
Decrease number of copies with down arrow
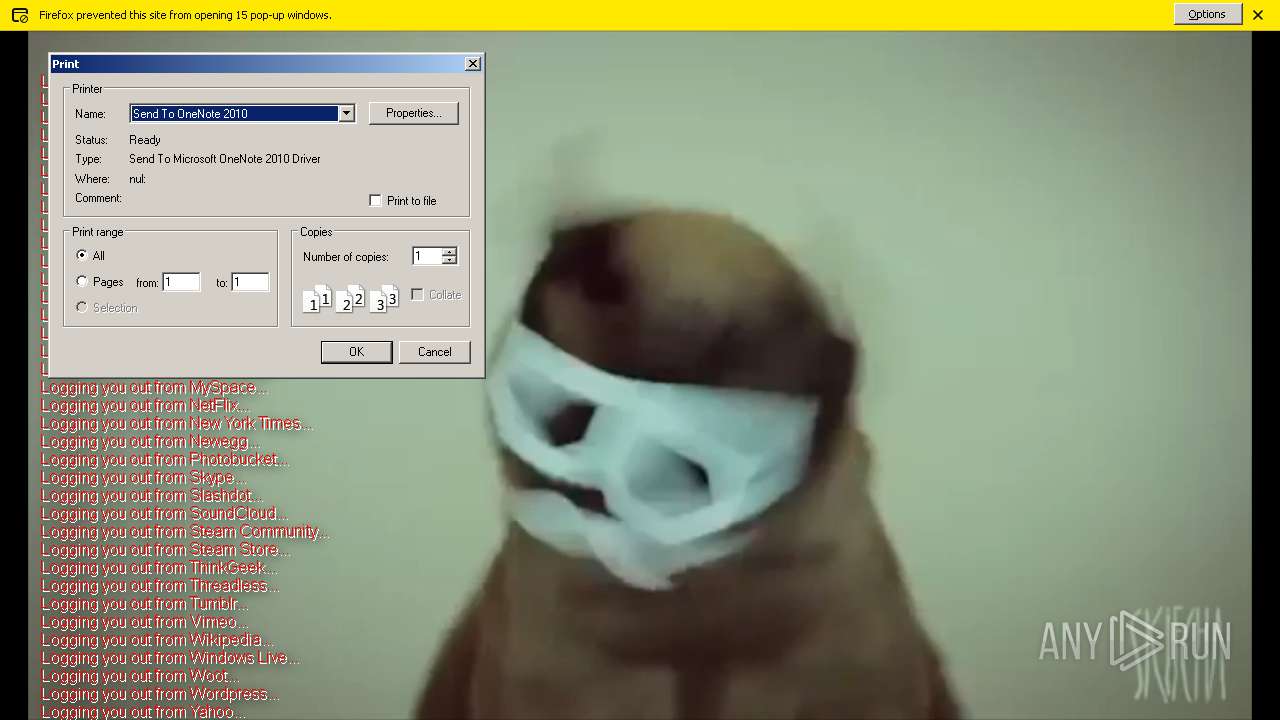(x=449, y=261)
